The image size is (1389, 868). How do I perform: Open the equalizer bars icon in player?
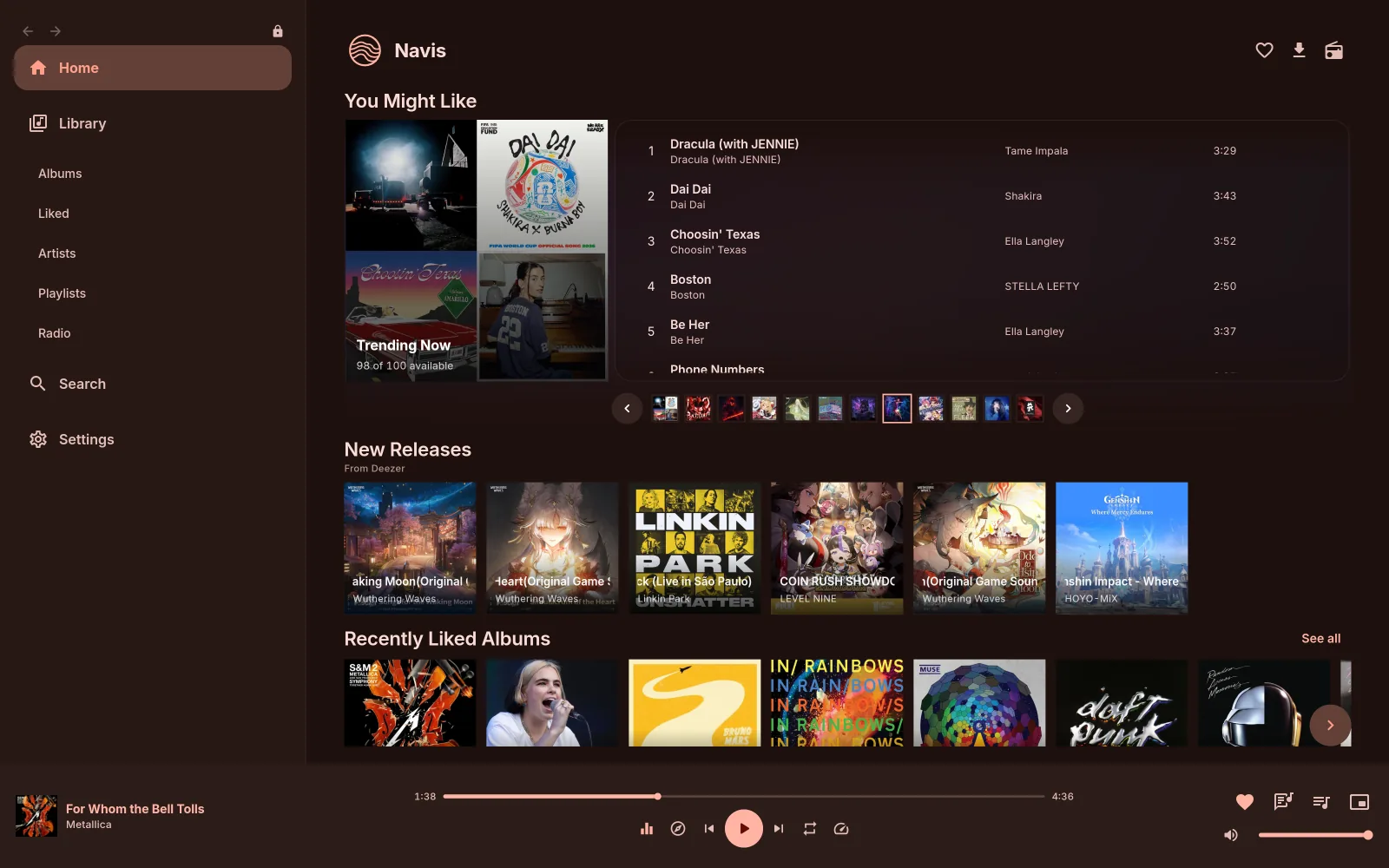pos(647,829)
